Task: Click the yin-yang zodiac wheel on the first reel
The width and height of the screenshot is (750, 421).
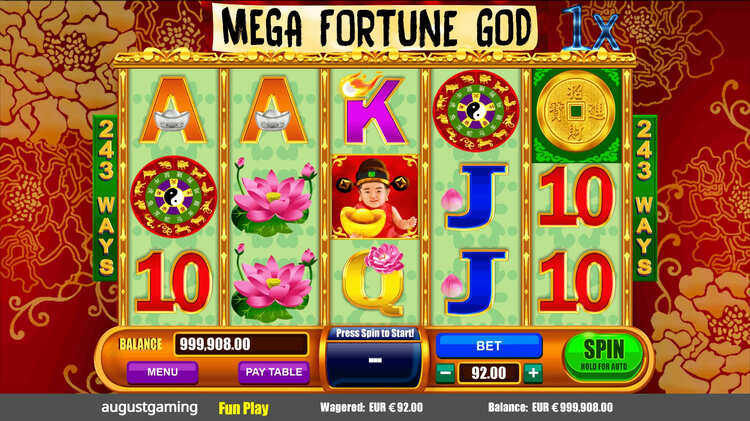Action: tap(173, 197)
